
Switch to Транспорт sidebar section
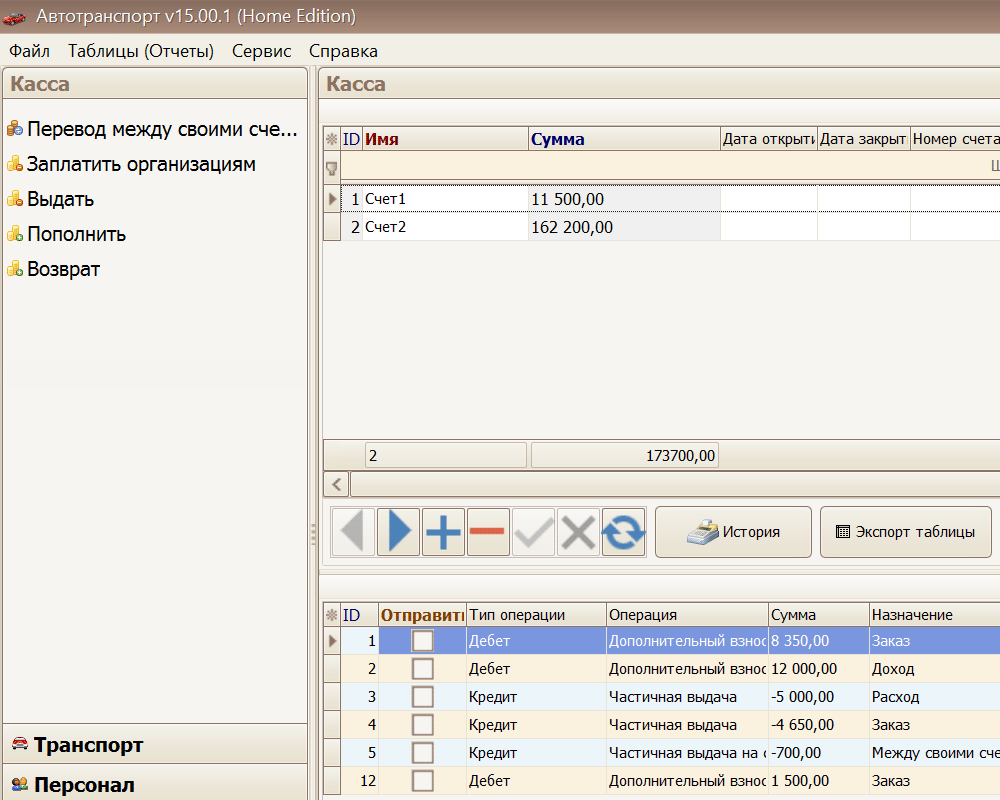pos(155,744)
